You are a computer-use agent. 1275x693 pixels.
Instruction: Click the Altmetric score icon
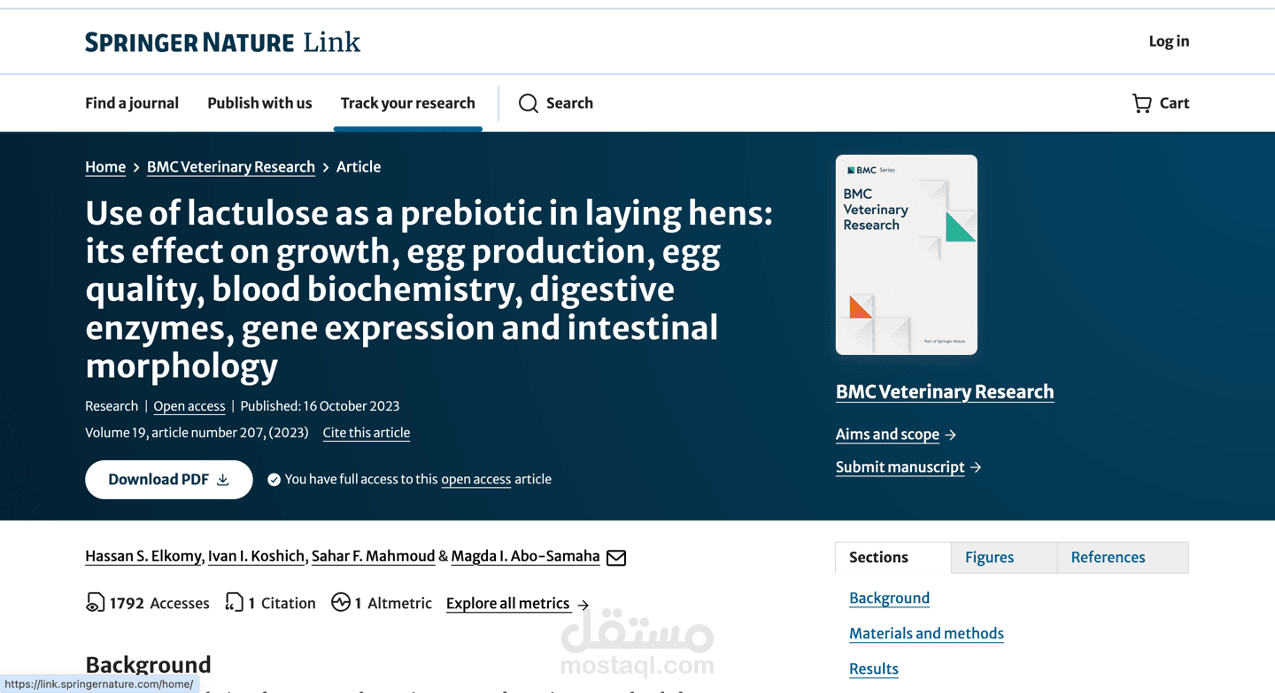pyautogui.click(x=341, y=603)
